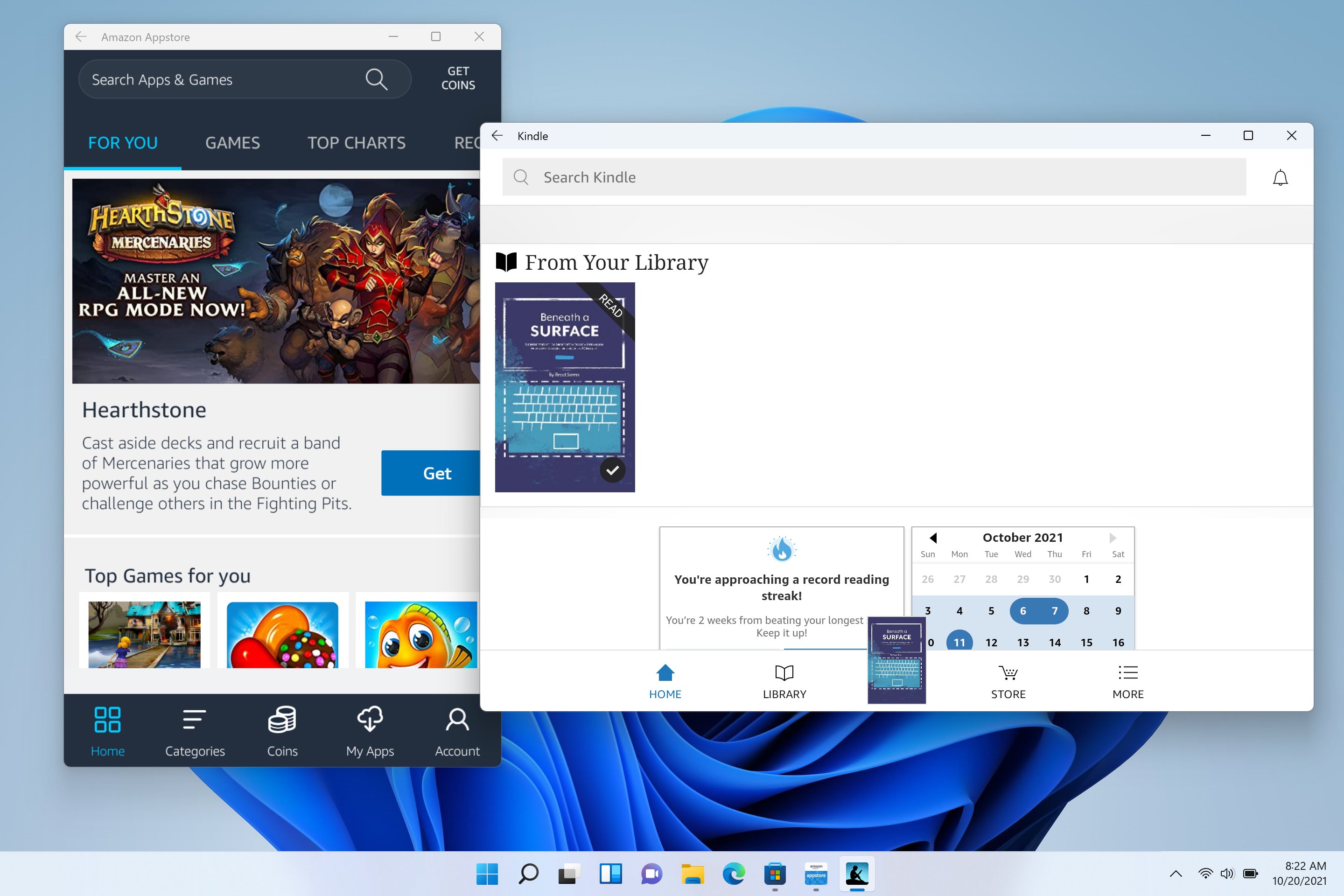Switch to Amazon Appstore taskbar icon
Image resolution: width=1344 pixels, height=896 pixels.
click(x=816, y=873)
